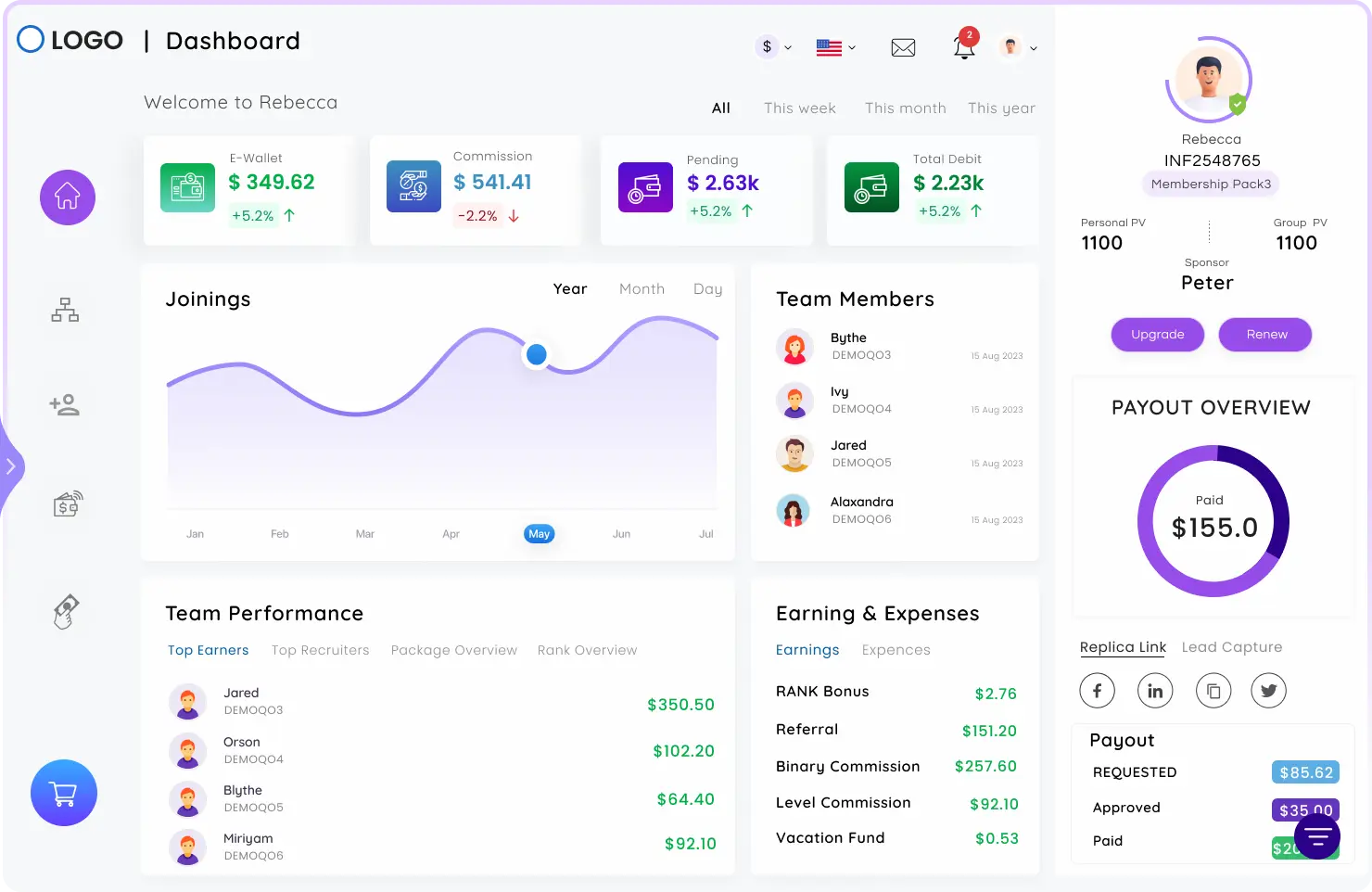
Task: Click the blue data point on Joinings chart
Action: point(537,354)
